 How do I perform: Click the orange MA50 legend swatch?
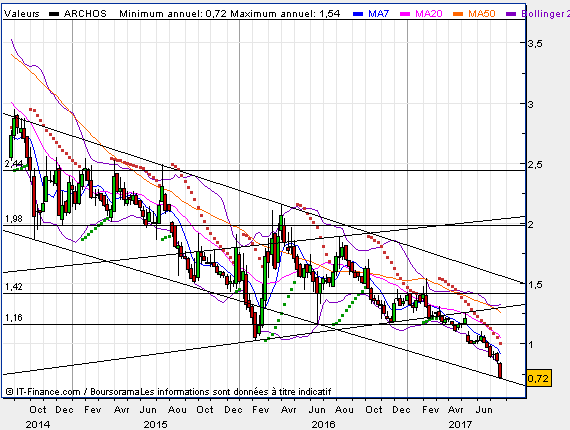coord(458,14)
